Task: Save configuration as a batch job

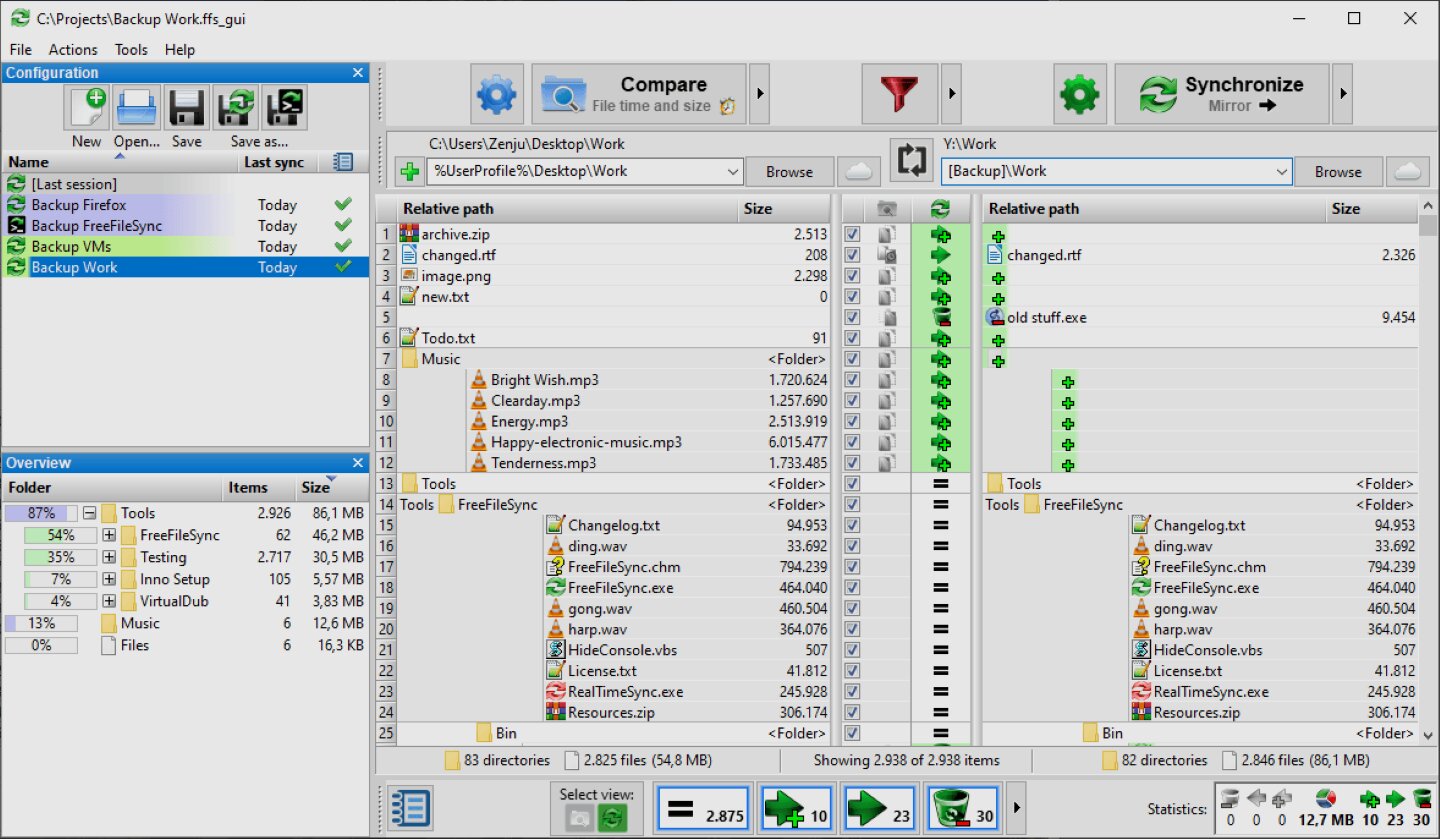Action: click(x=284, y=107)
